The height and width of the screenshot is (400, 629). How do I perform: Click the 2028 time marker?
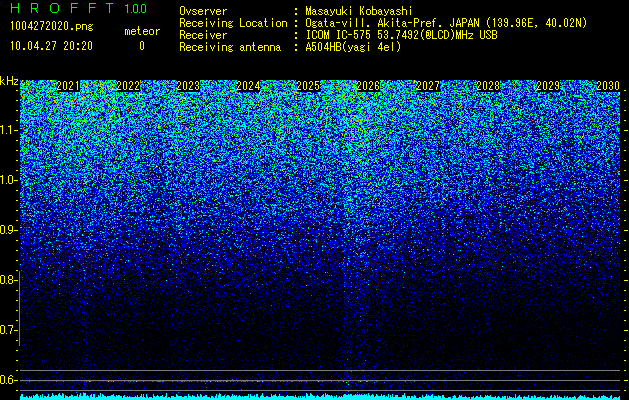coord(488,86)
